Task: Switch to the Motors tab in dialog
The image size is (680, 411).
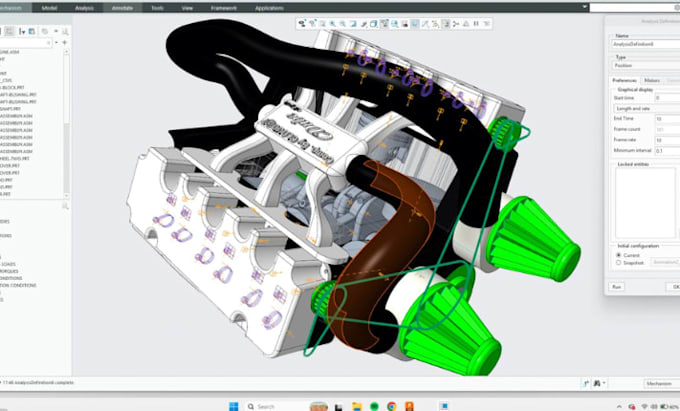Action: pos(652,80)
